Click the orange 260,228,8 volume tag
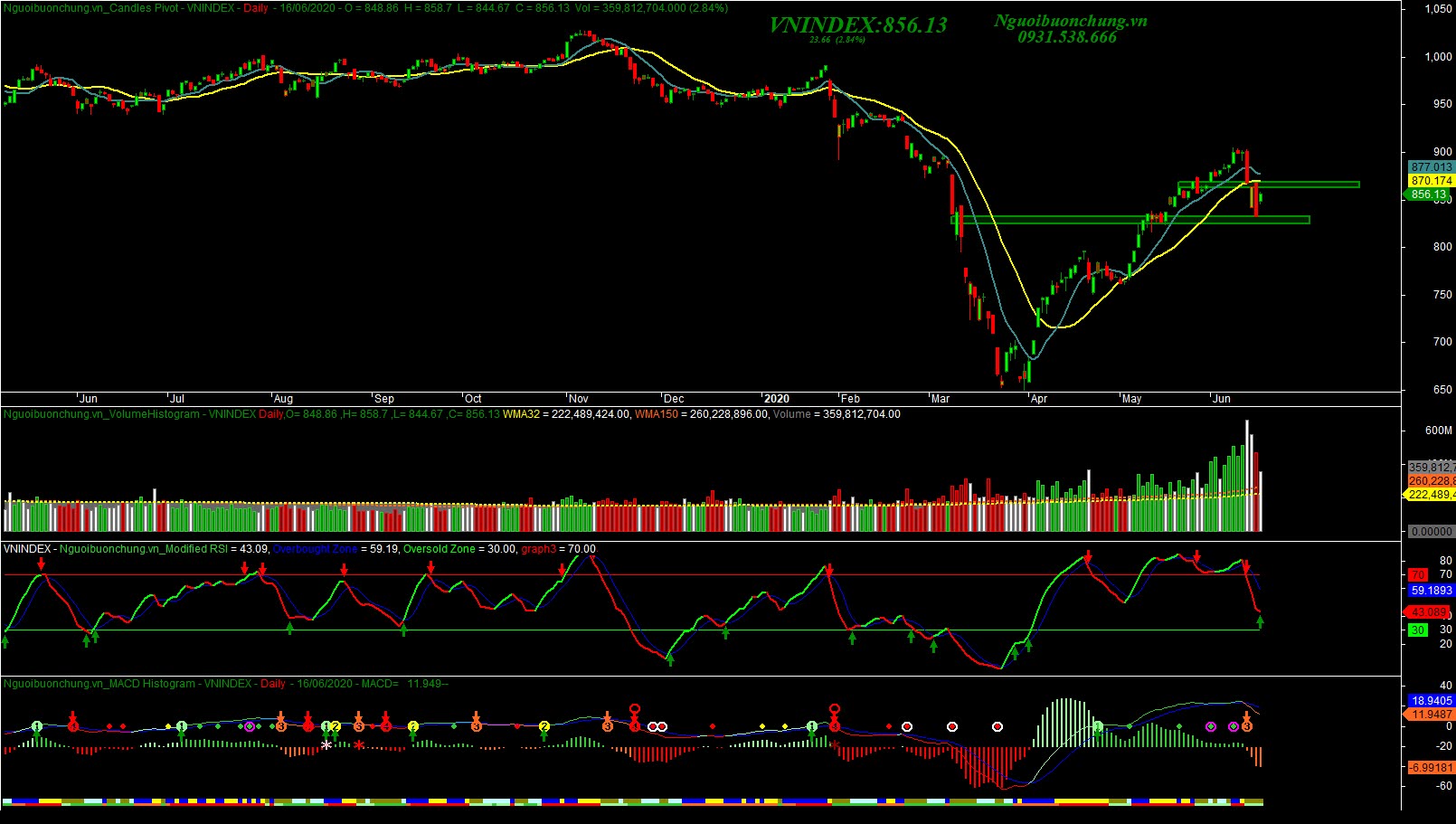The width and height of the screenshot is (1456, 824). tap(1432, 481)
